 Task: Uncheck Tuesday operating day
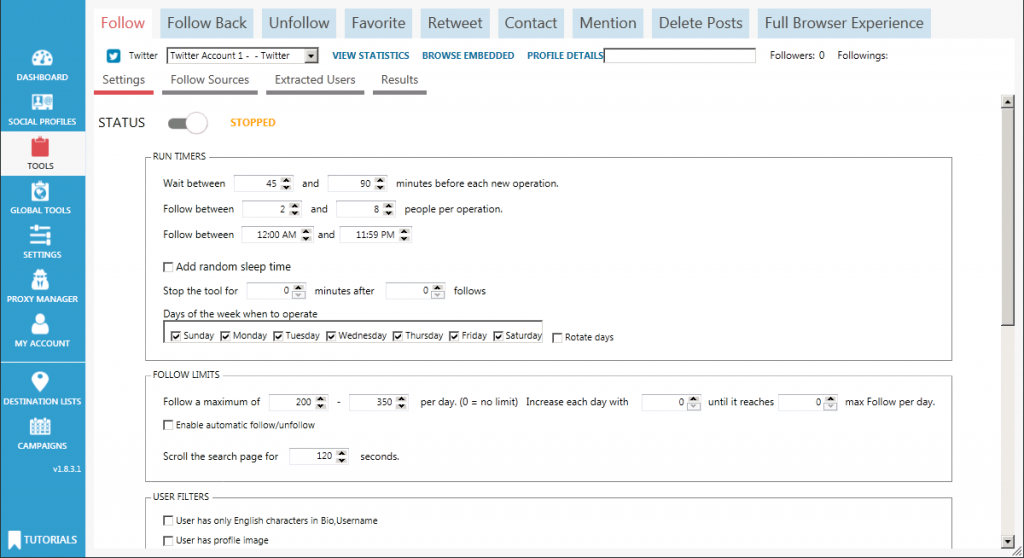(x=278, y=336)
